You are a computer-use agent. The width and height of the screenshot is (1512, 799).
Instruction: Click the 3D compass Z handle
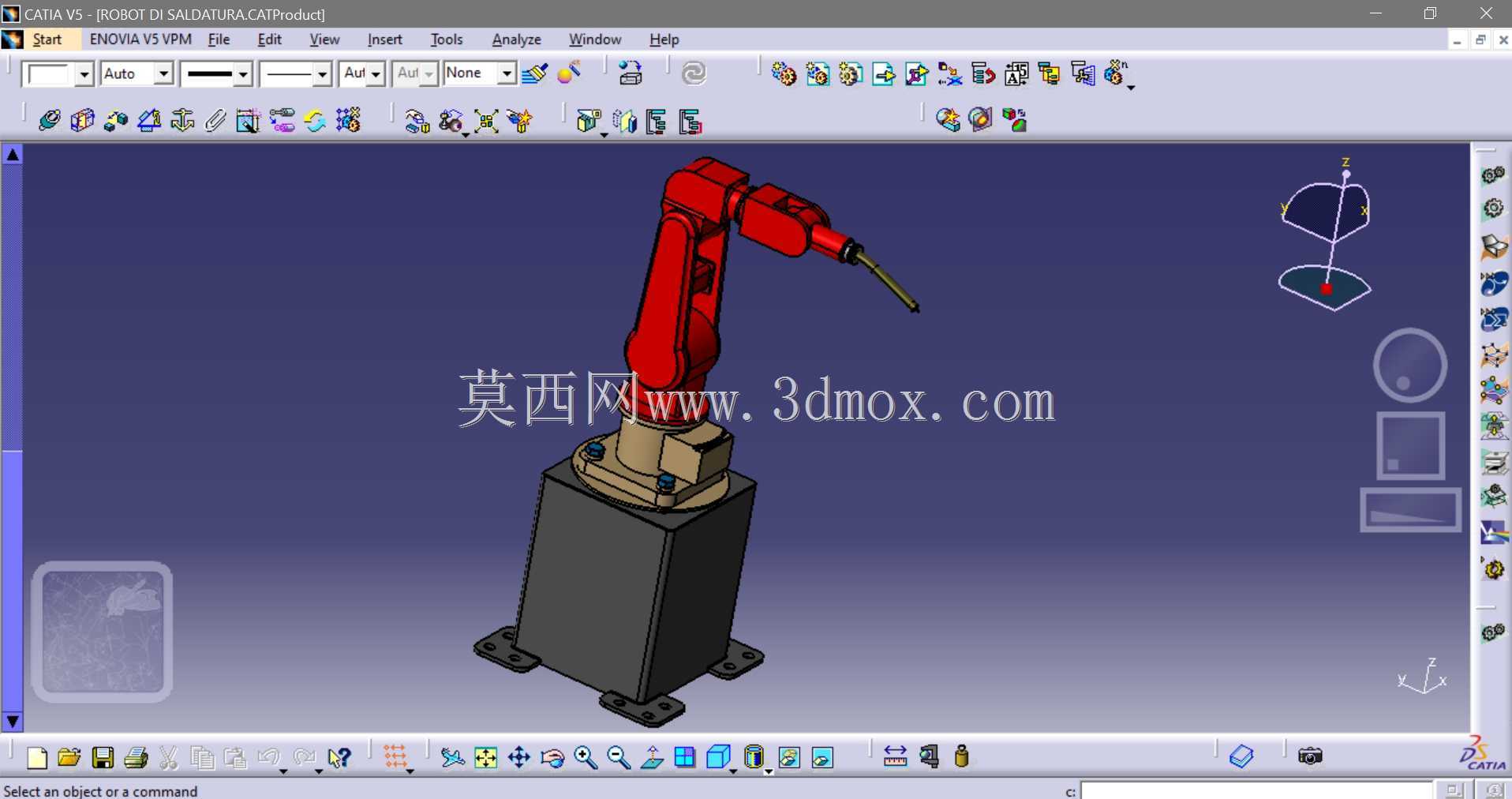(x=1346, y=173)
